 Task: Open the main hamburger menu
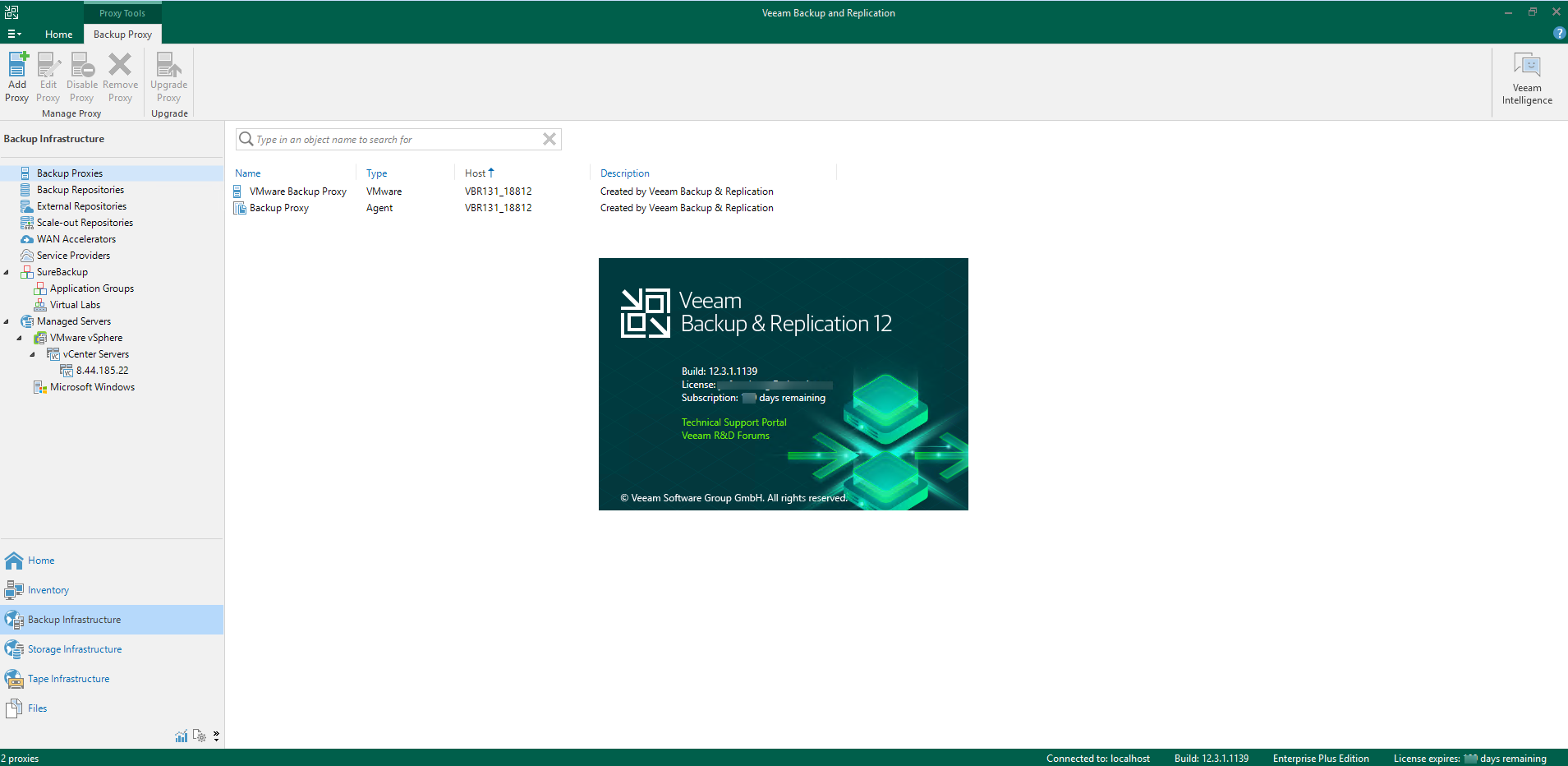[x=14, y=34]
